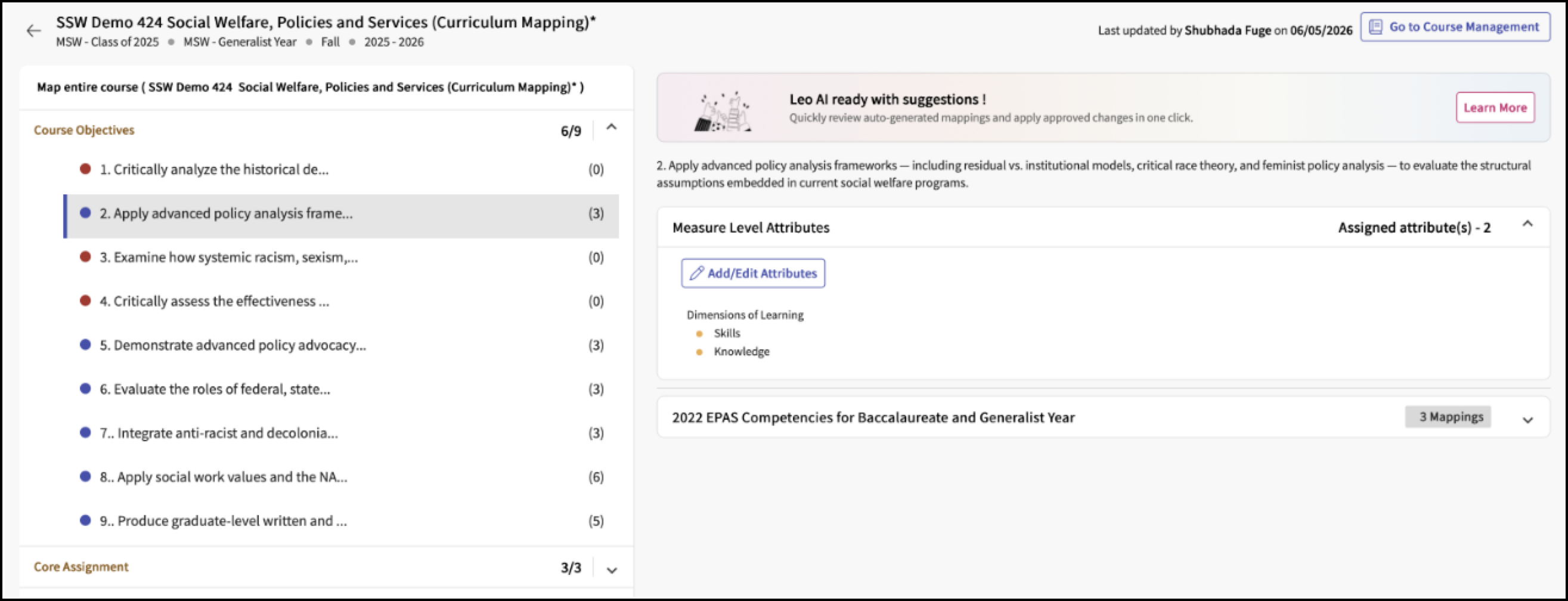Go back using the left arrow icon

point(33,30)
